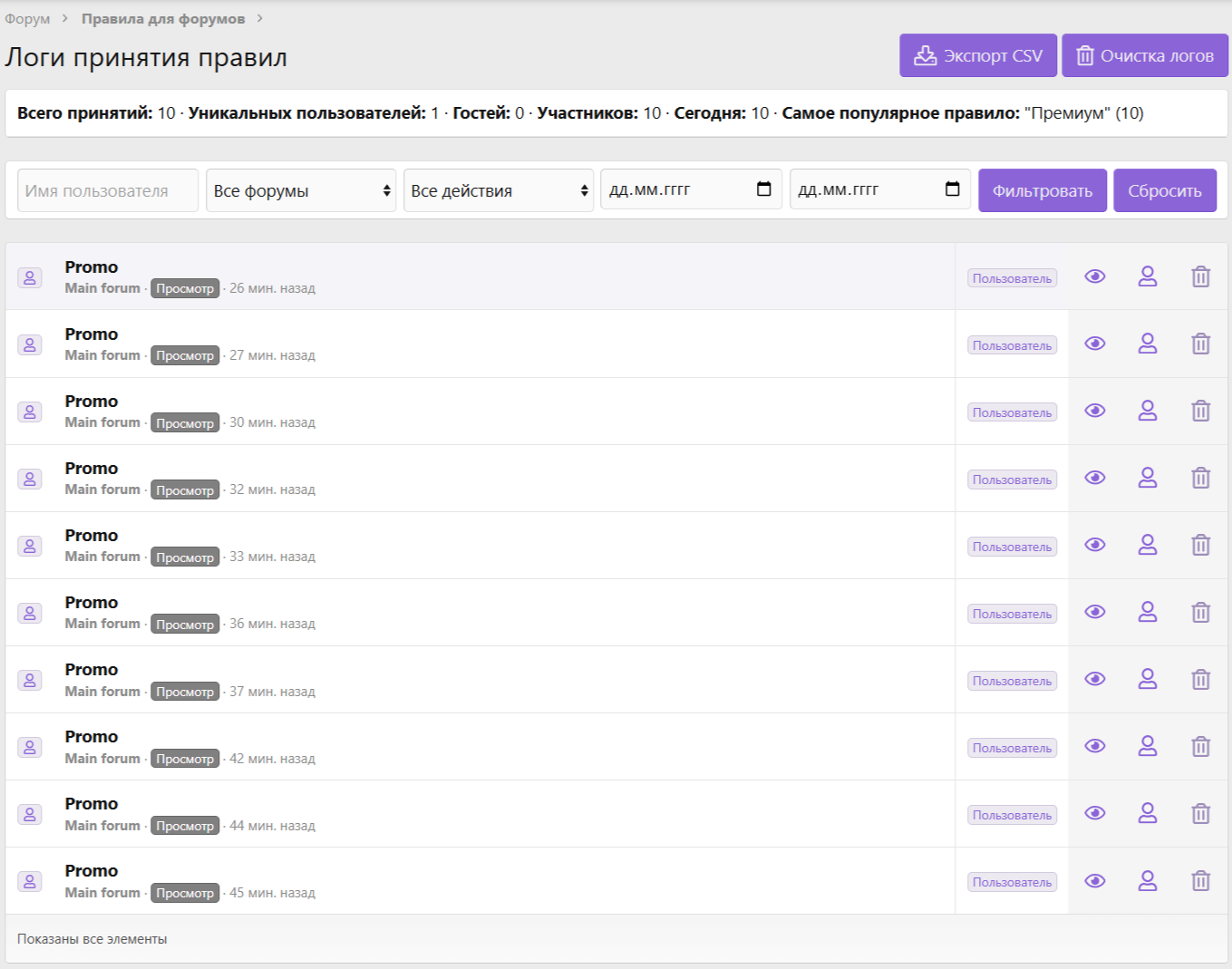
Task: Open the calendar picker in the first date field
Action: coord(764,189)
